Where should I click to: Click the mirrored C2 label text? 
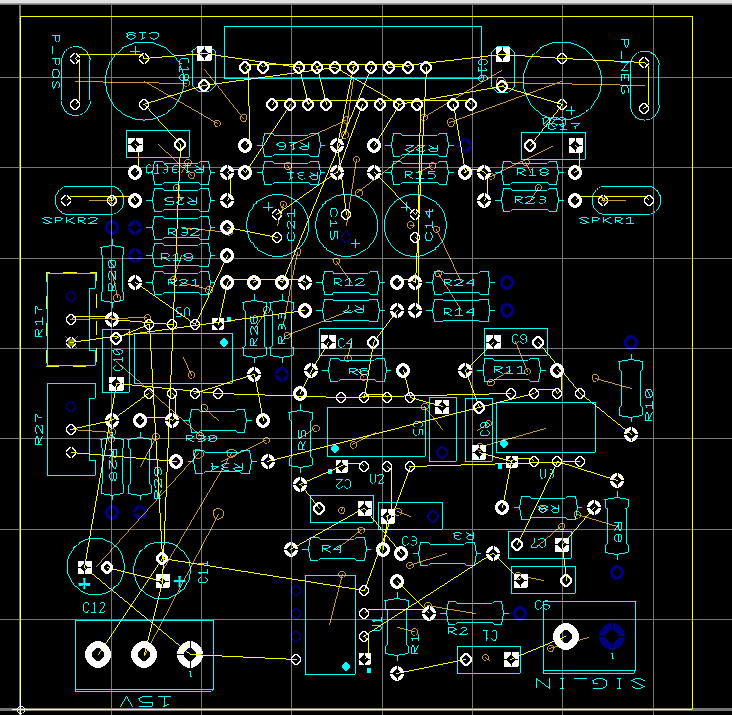tap(343, 484)
